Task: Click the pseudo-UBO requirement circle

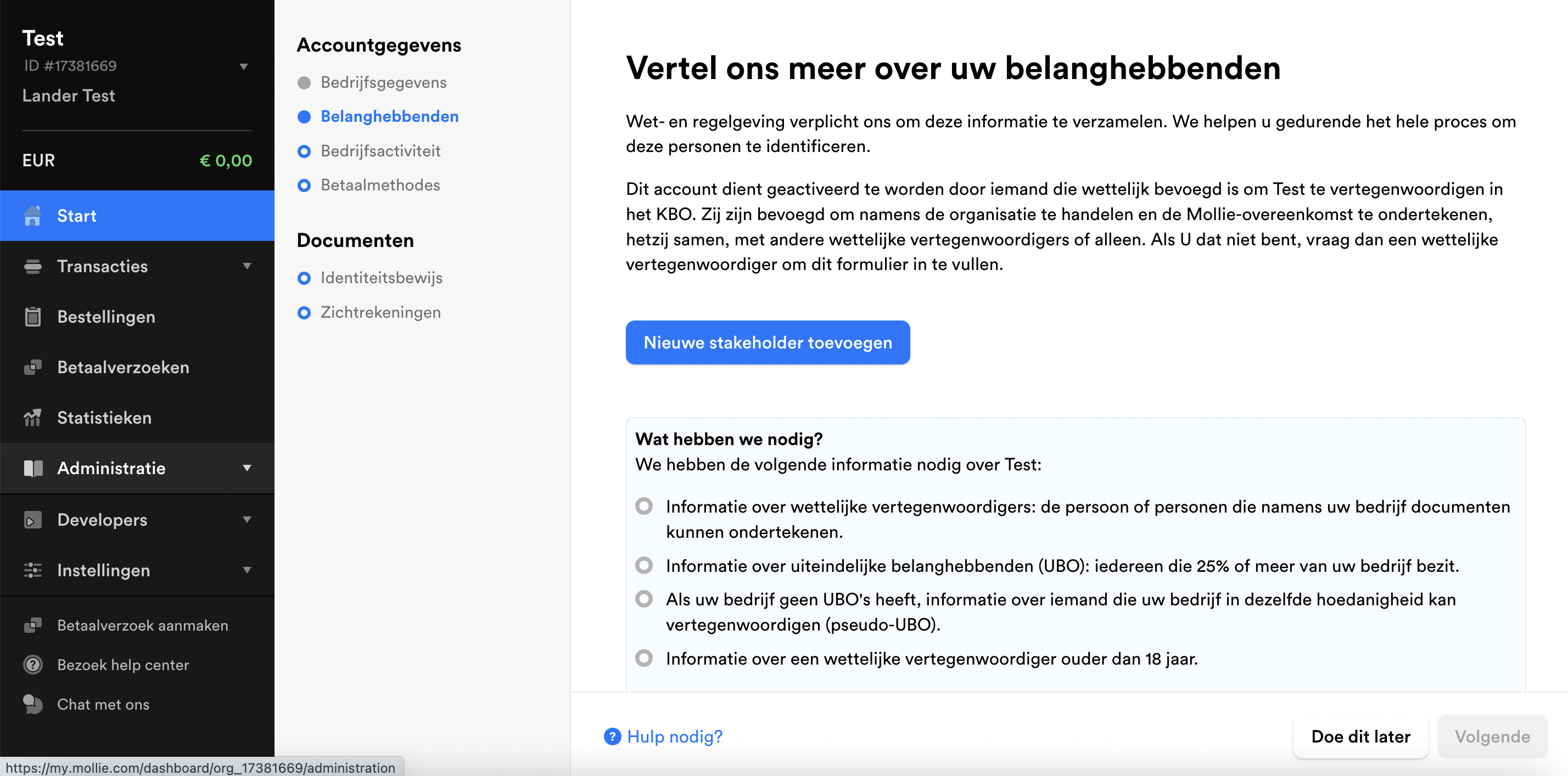Action: point(644,599)
